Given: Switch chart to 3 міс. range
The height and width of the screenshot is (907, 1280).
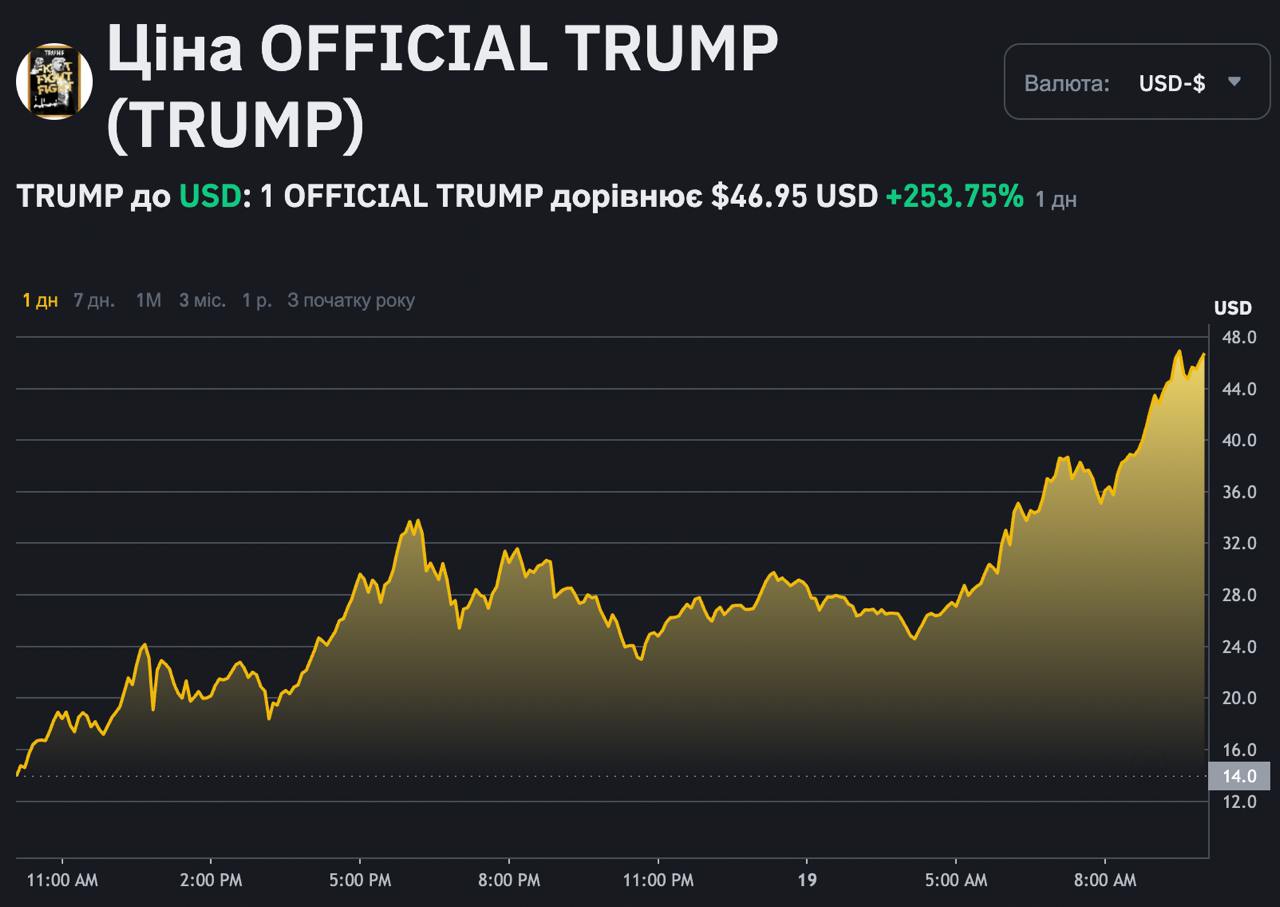Looking at the screenshot, I should coord(202,300).
